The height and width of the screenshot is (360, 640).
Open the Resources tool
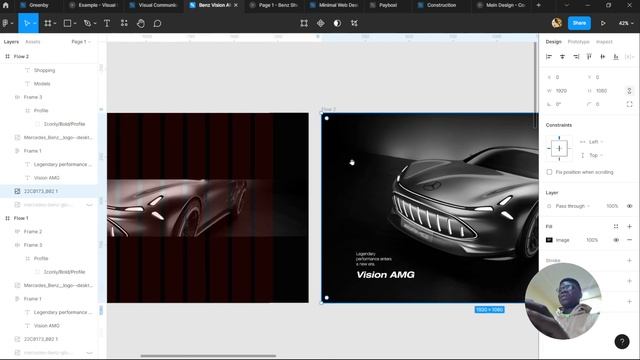(x=124, y=23)
